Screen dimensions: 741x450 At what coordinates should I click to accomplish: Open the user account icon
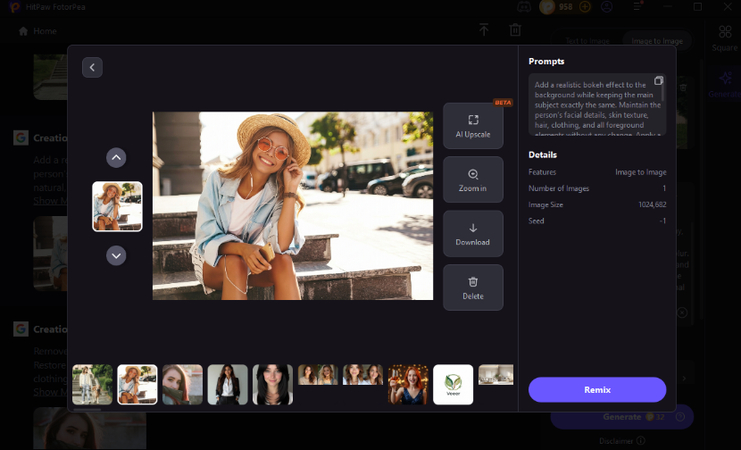pyautogui.click(x=606, y=7)
